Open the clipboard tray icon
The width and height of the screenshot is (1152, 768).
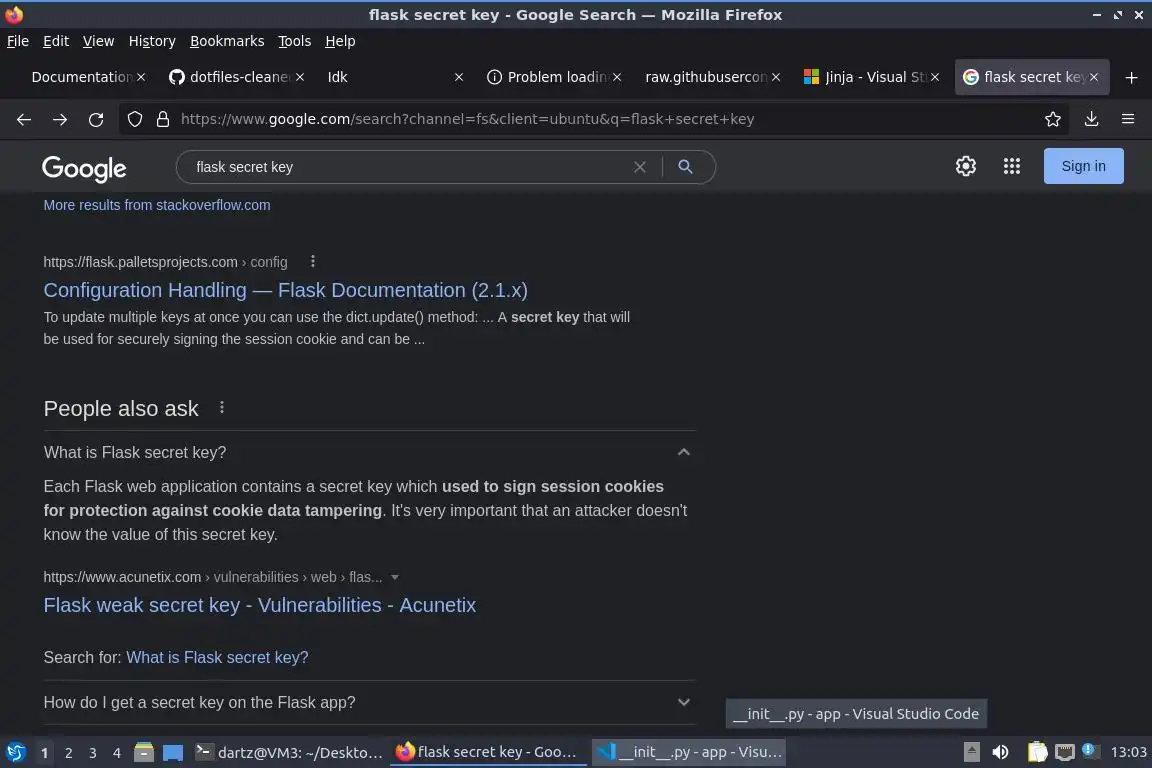[x=1037, y=752]
